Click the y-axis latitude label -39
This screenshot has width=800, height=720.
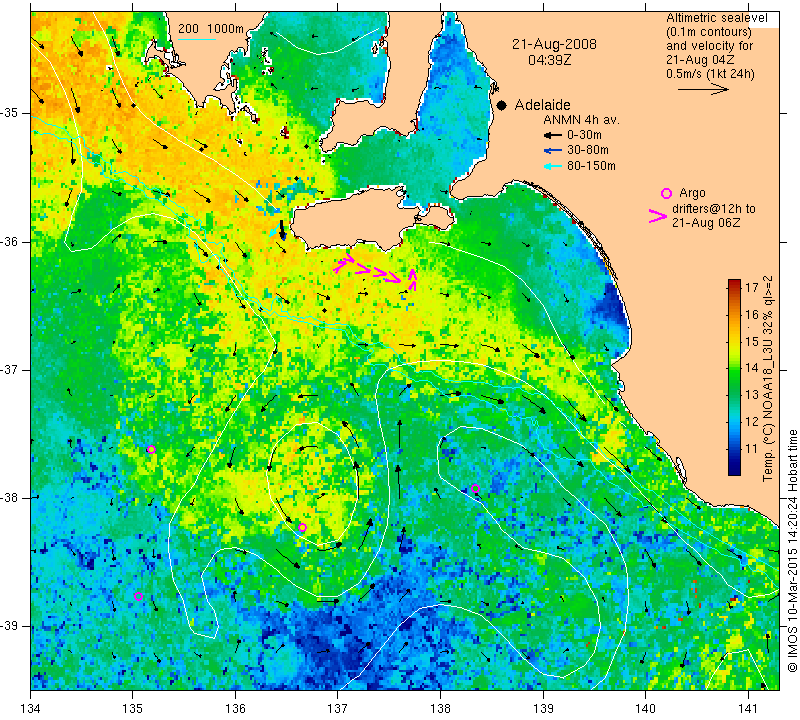tap(10, 626)
